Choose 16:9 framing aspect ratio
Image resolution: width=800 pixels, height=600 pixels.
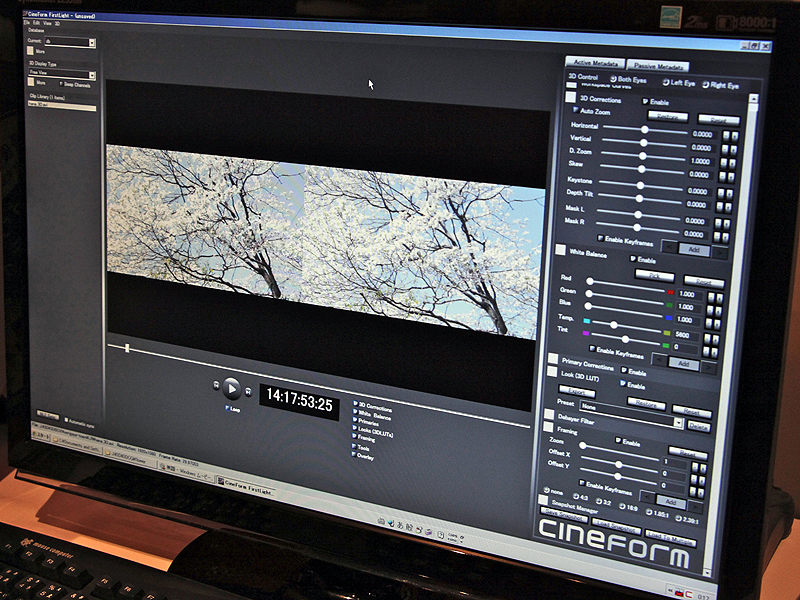pos(622,507)
